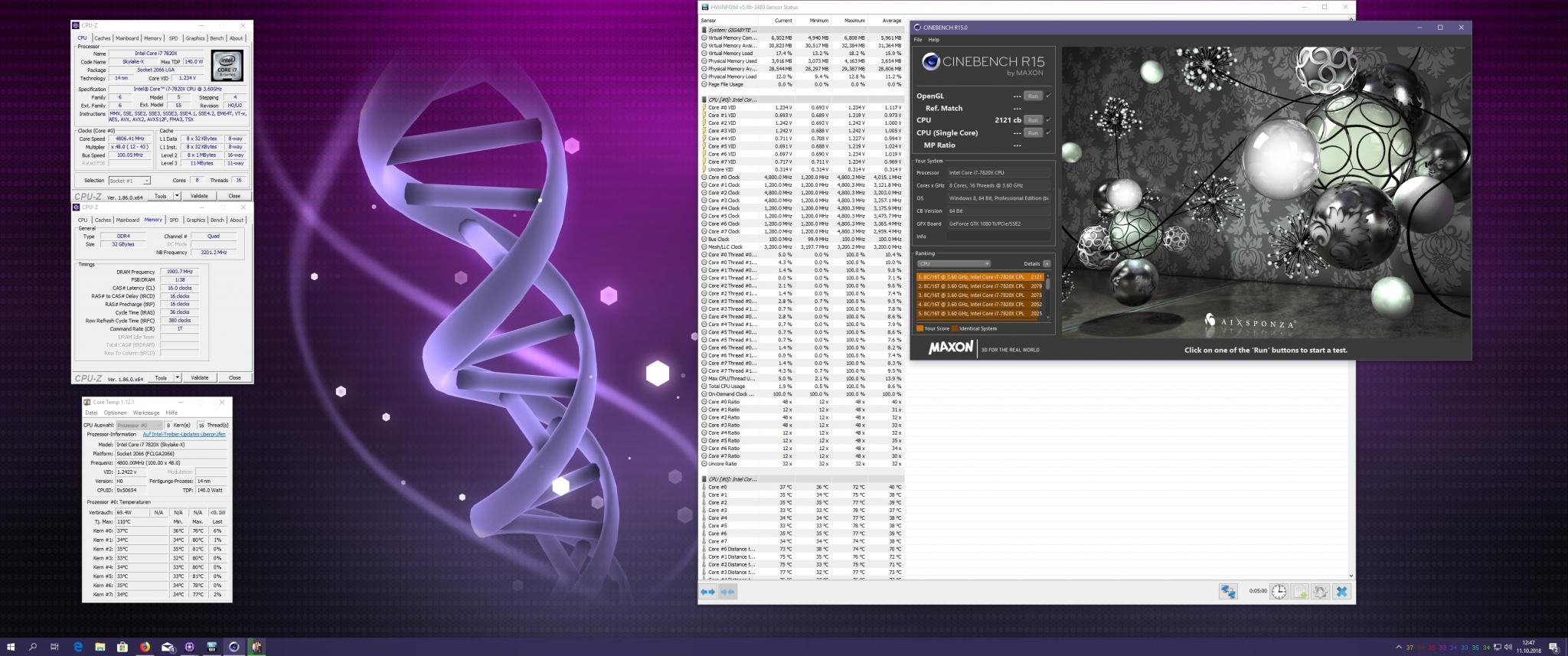
Task: Open Microsoft Store from taskbar
Action: point(122,647)
